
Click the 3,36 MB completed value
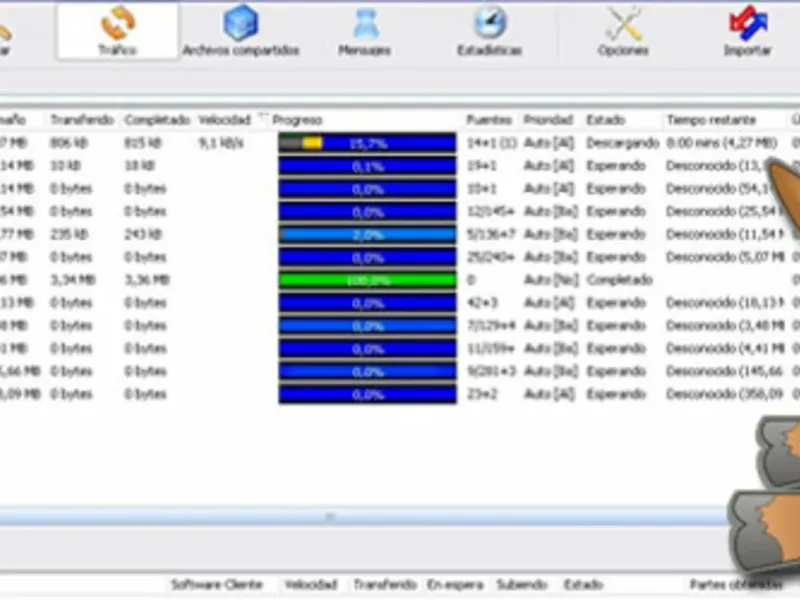[147, 280]
